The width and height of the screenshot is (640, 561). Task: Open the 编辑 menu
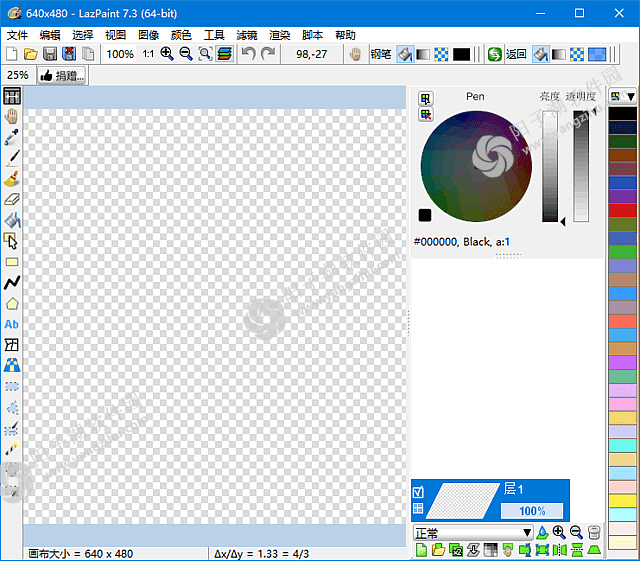pos(50,35)
